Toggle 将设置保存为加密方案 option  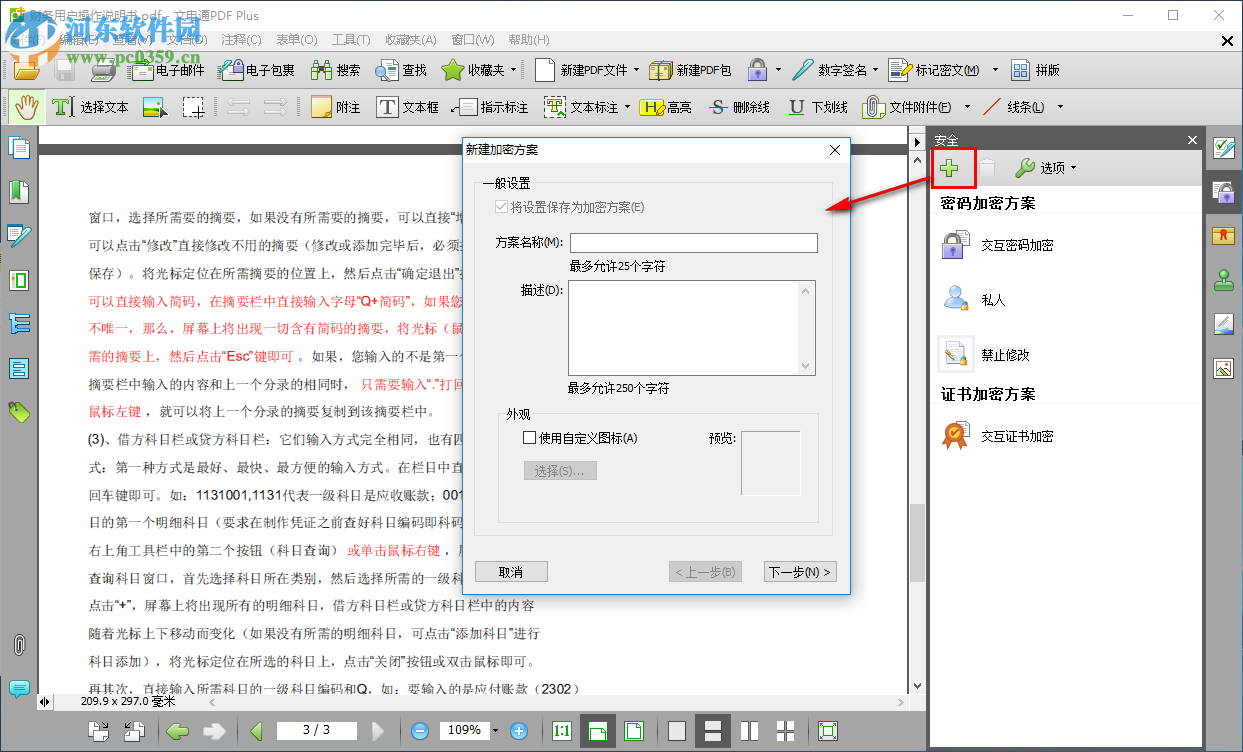pos(499,206)
